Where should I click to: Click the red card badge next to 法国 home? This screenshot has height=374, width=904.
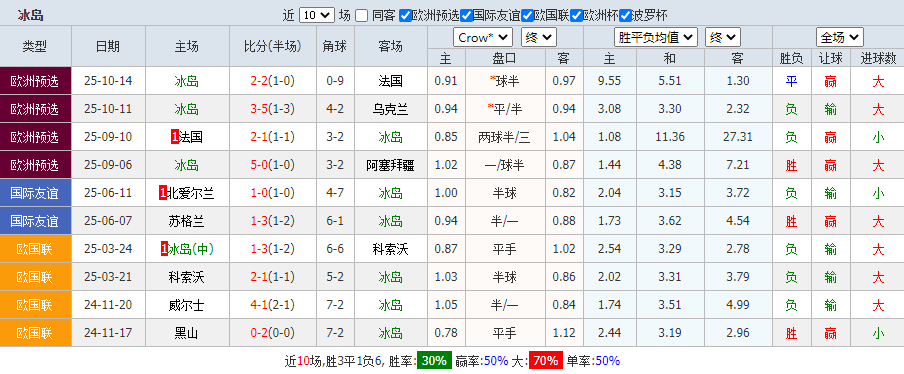tap(175, 137)
